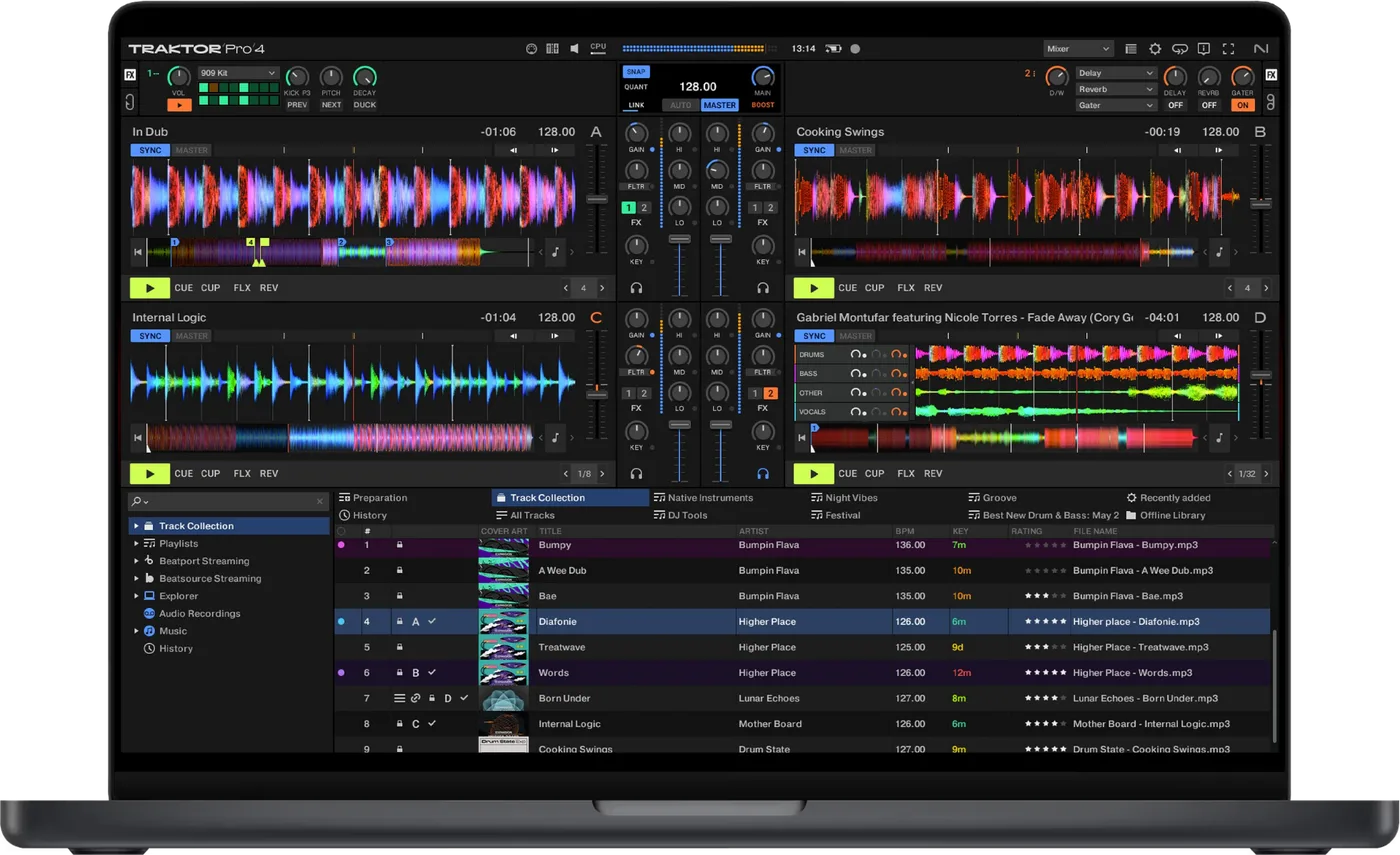
Task: Click the Audio Recordings tape icon in sidebar
Action: pyautogui.click(x=149, y=613)
